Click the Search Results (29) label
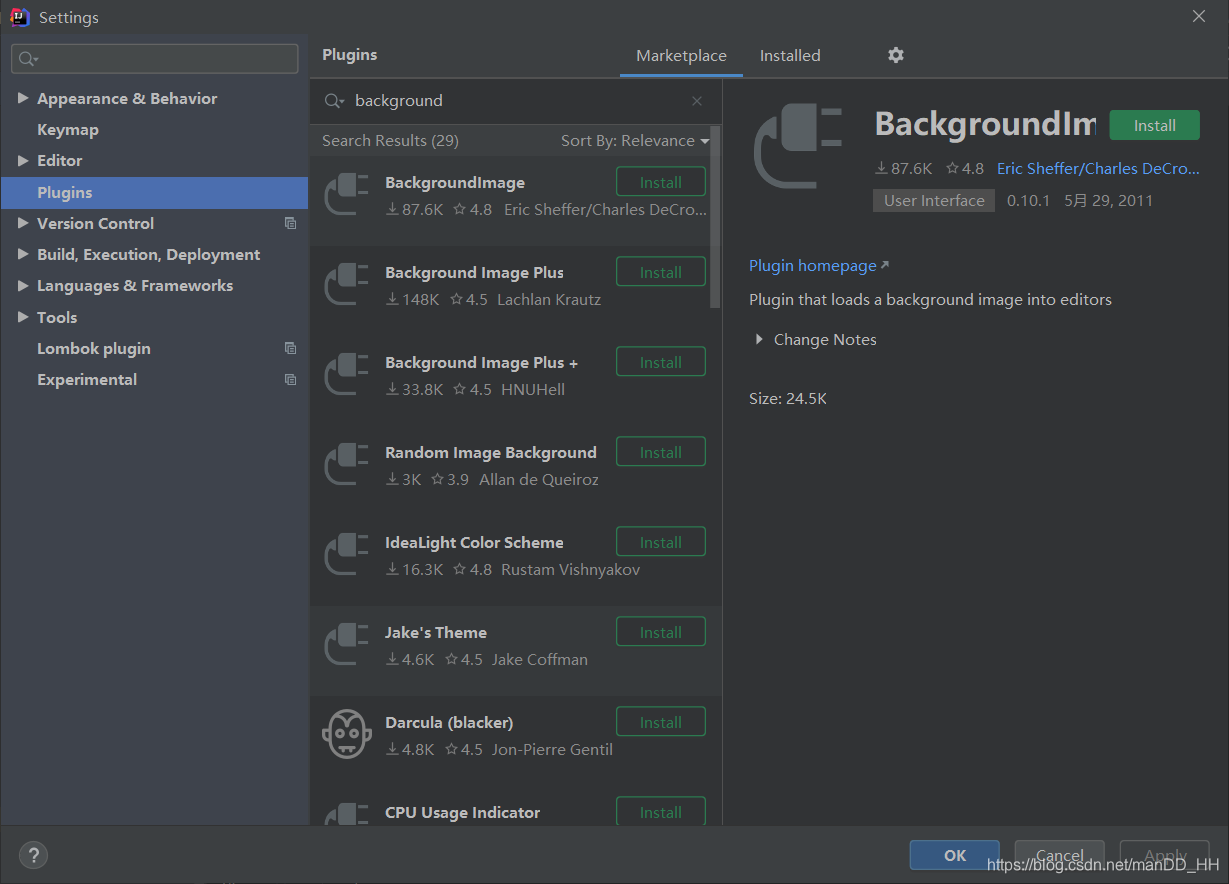The height and width of the screenshot is (884, 1229). (x=390, y=141)
